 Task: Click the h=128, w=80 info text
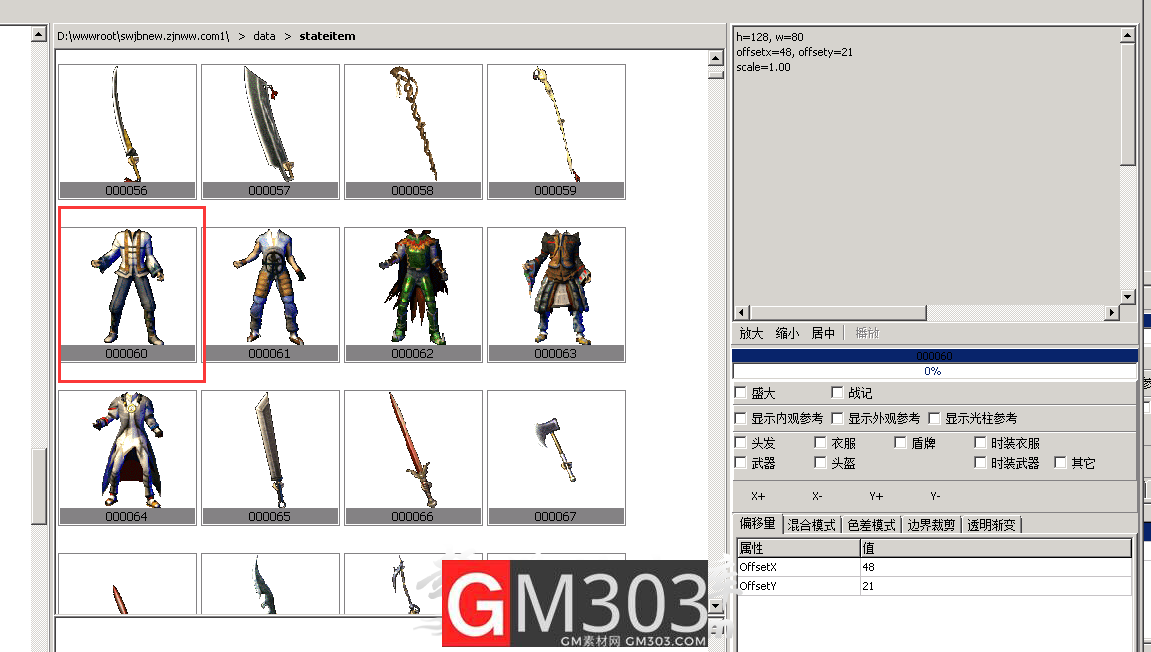click(770, 37)
